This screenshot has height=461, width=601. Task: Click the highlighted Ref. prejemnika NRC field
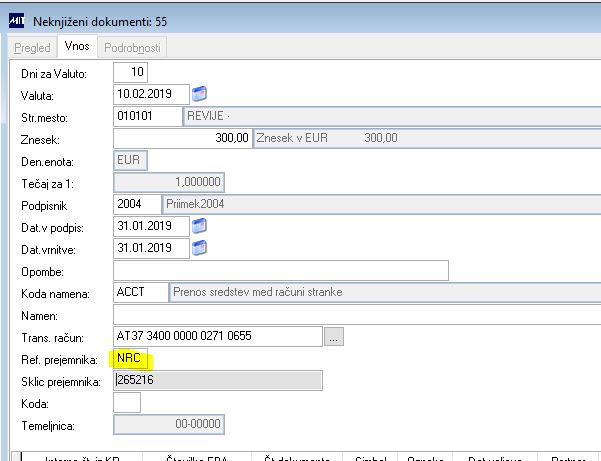click(130, 358)
